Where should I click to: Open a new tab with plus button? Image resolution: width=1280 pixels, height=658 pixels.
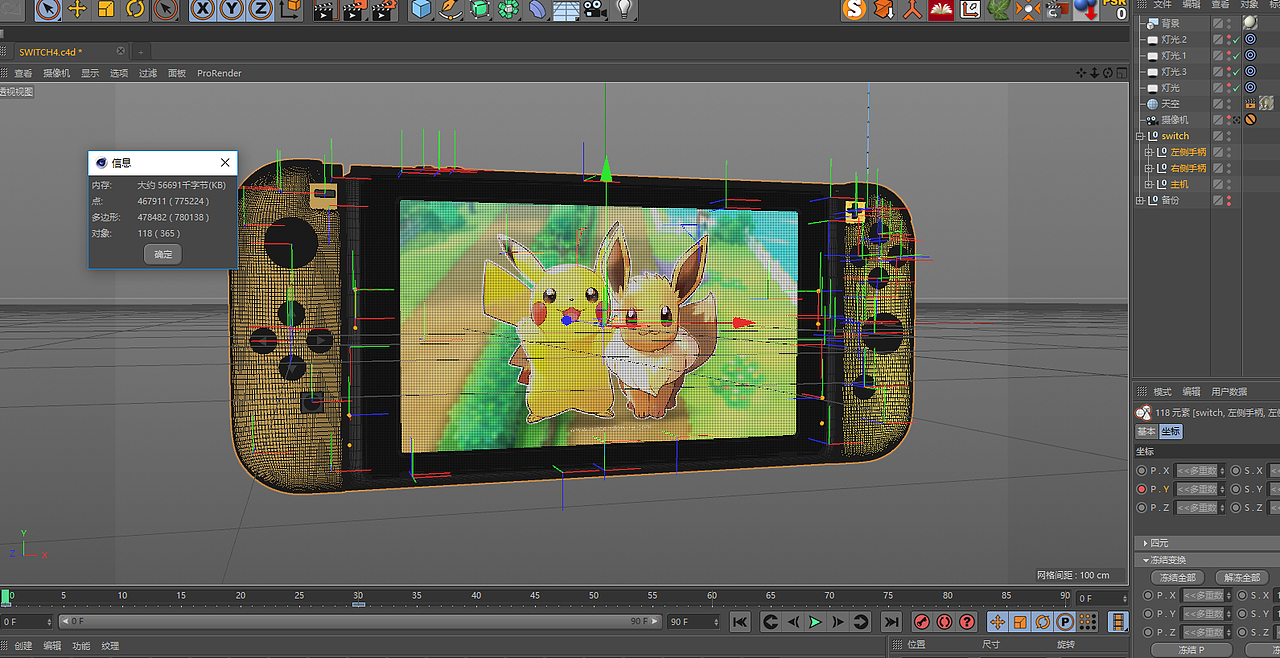point(141,51)
